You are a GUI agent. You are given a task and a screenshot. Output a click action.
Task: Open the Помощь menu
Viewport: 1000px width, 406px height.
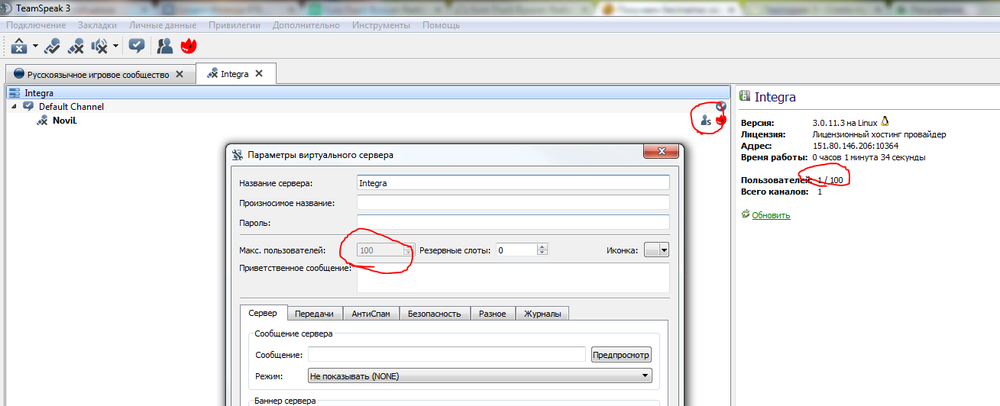[x=440, y=25]
